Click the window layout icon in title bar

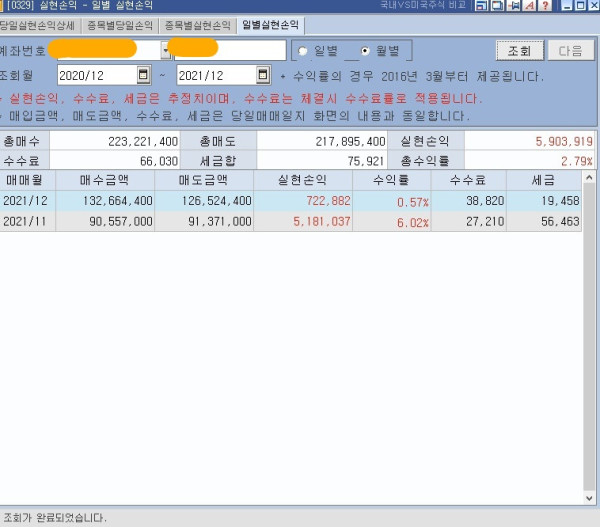(481, 5)
